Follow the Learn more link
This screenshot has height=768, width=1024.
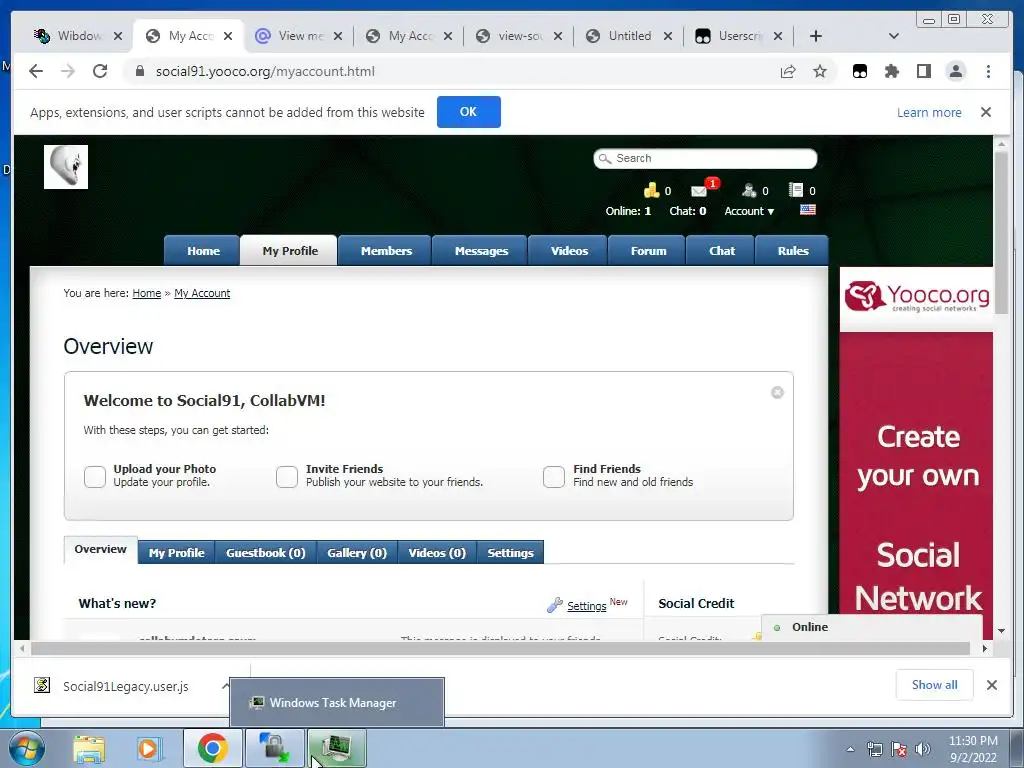[x=929, y=112]
